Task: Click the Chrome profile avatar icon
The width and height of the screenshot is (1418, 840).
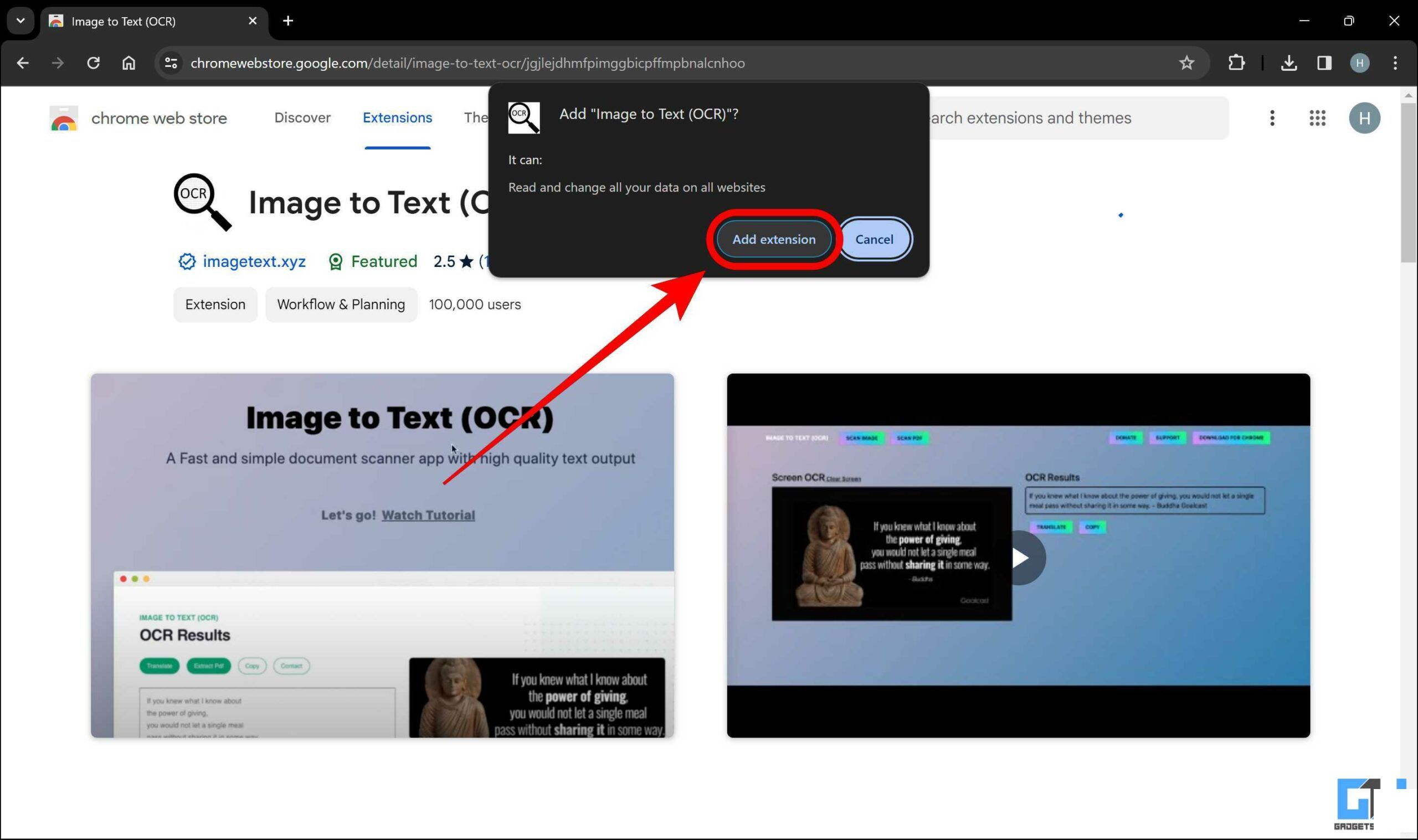Action: 1361,63
